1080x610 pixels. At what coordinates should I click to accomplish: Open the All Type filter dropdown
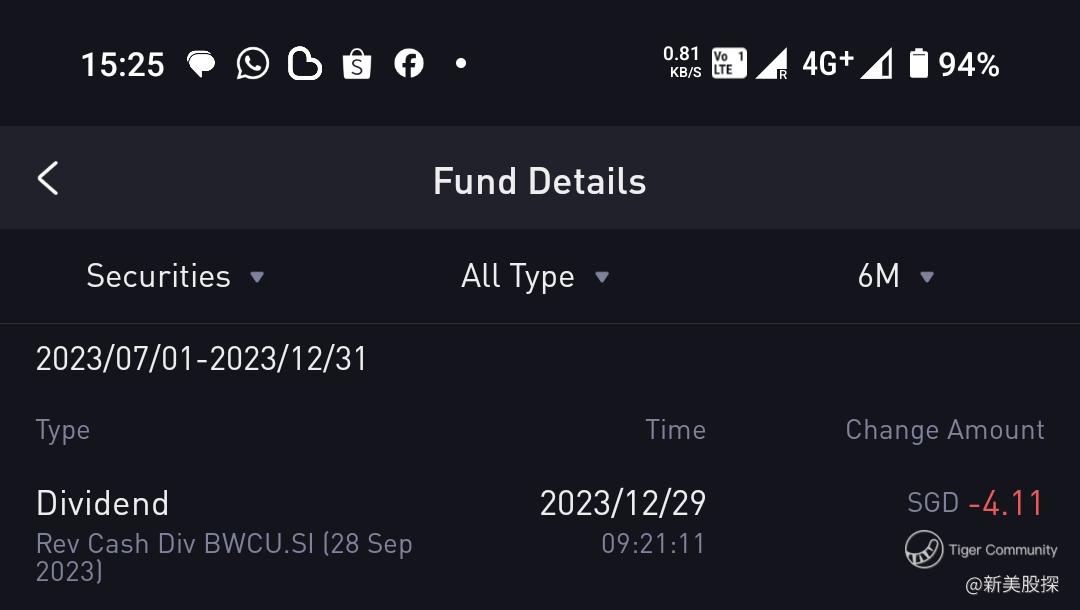pos(535,276)
